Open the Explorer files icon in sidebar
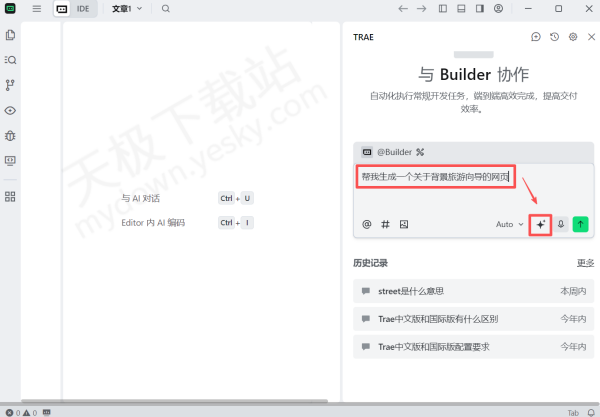This screenshot has width=600, height=417. point(10,35)
